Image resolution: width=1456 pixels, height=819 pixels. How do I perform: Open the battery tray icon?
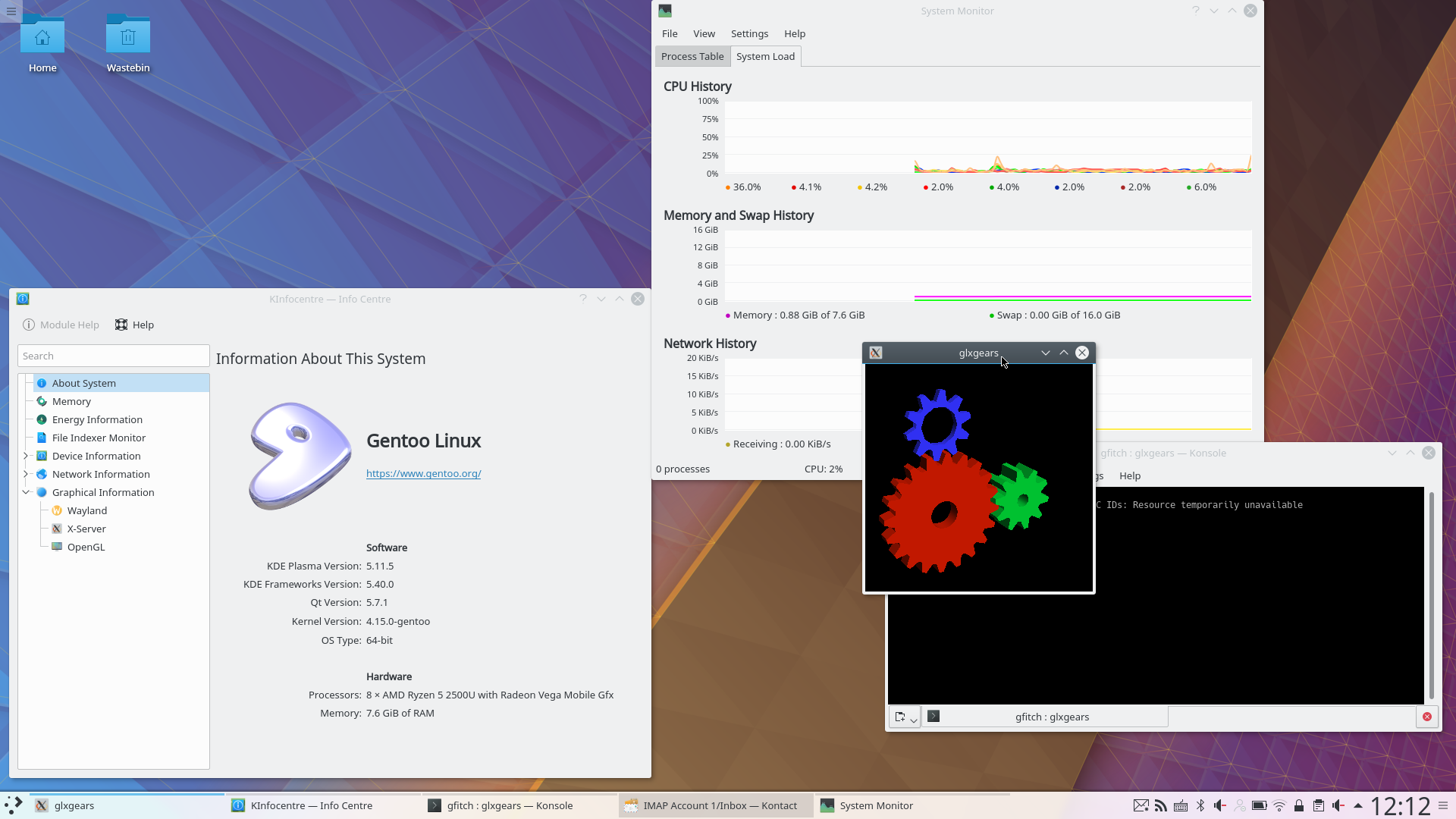[1260, 805]
